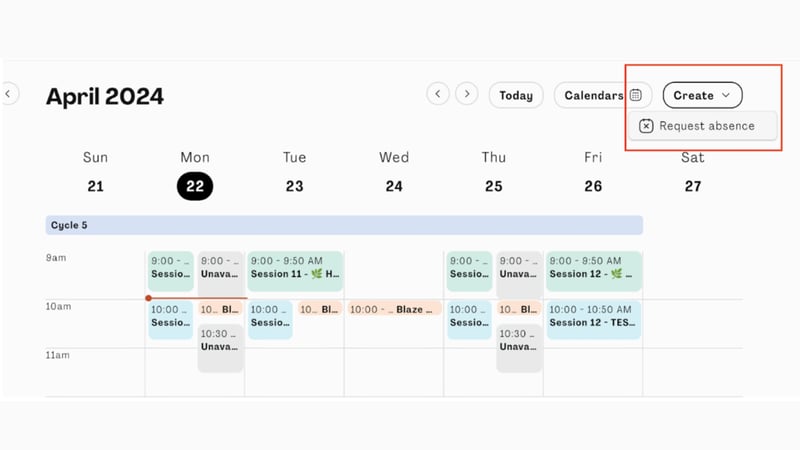Select Request absence from the menu
The width and height of the screenshot is (800, 450).
coord(706,126)
